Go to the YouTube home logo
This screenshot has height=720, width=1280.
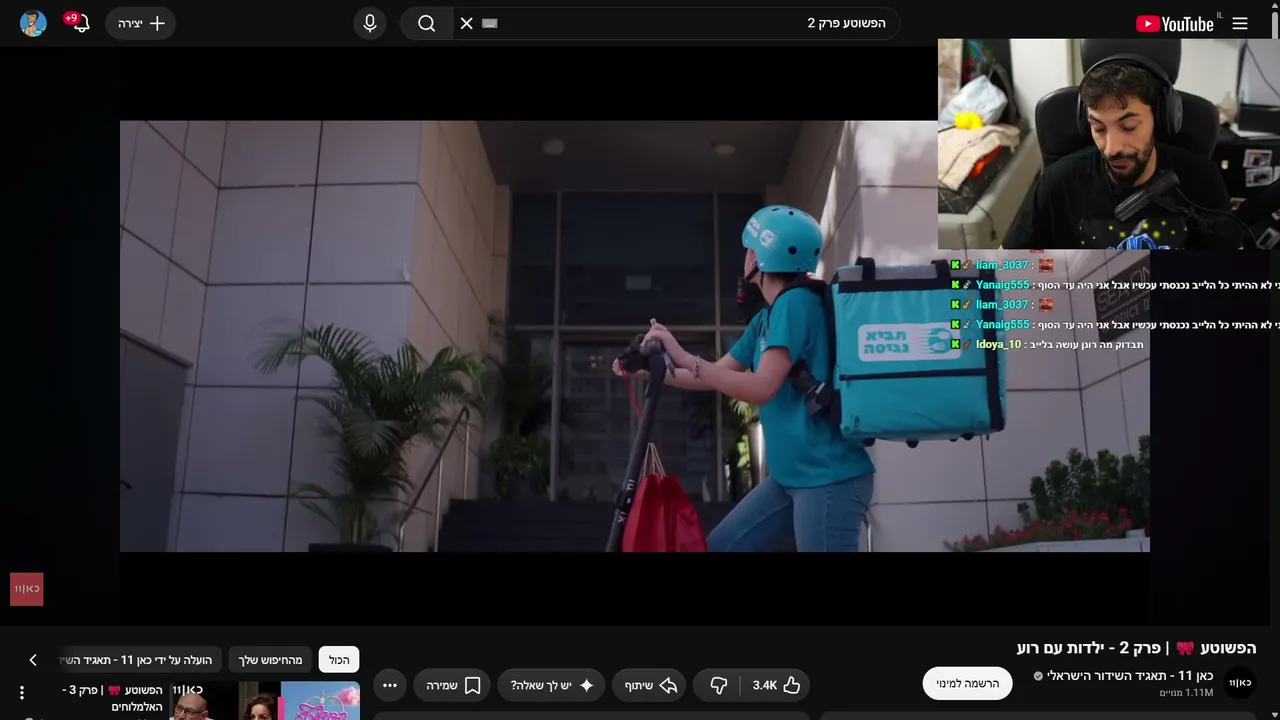(x=1176, y=23)
